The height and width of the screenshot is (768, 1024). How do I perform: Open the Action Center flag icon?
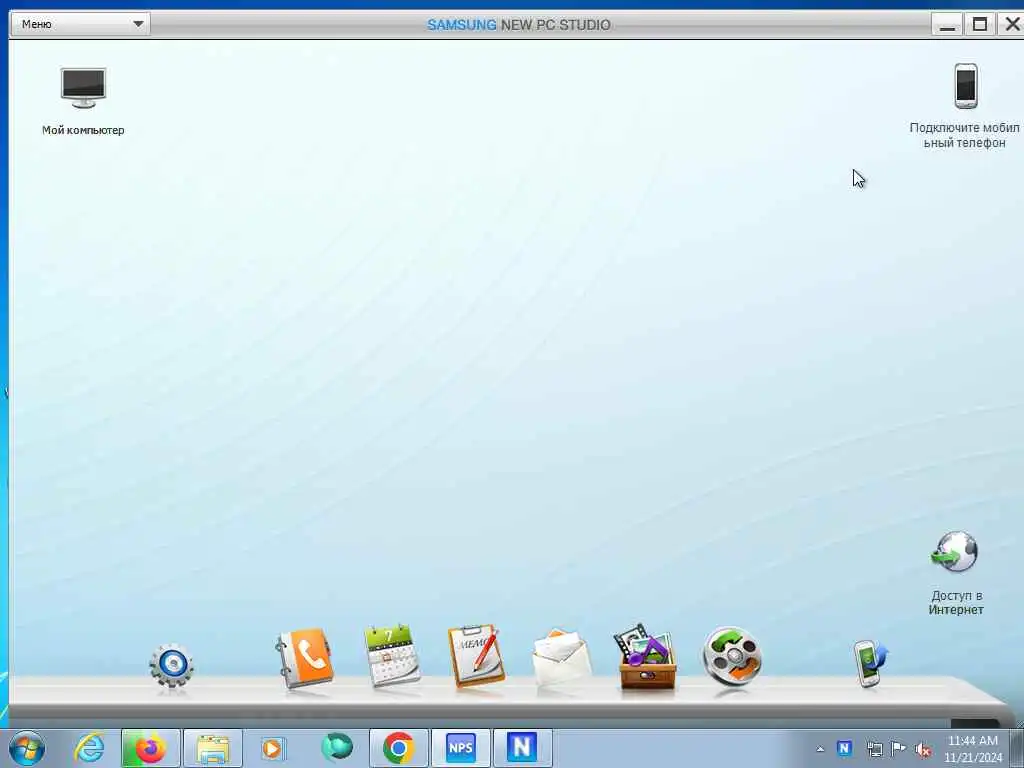899,748
